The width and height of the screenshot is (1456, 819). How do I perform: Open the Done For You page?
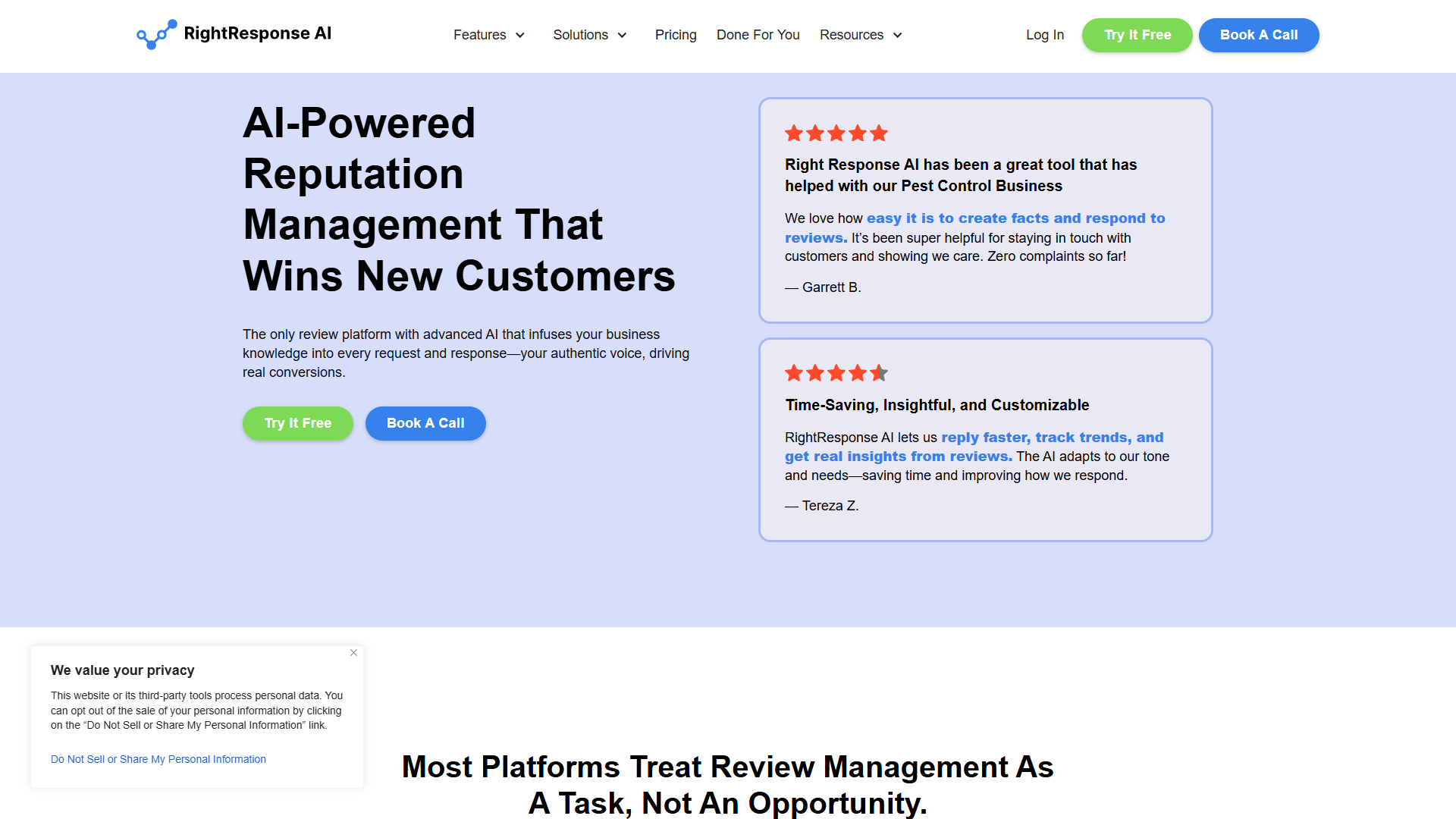pos(758,35)
